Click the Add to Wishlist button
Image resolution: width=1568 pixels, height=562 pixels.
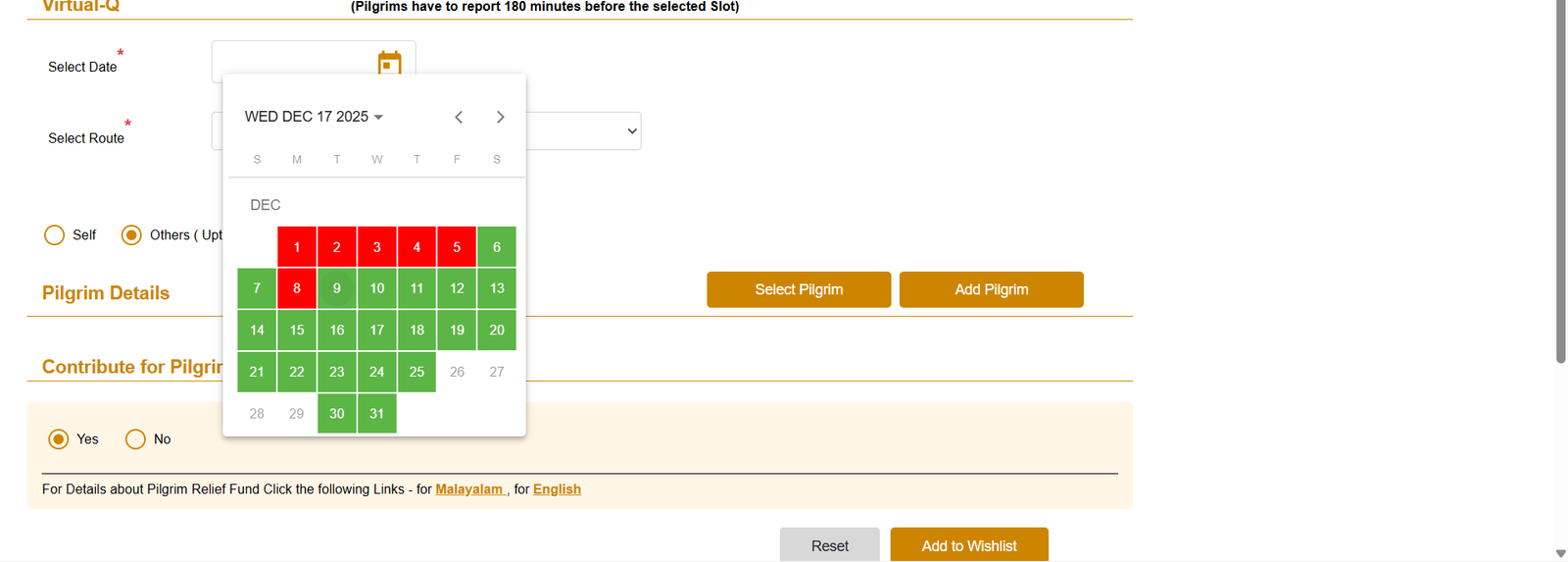(x=969, y=545)
